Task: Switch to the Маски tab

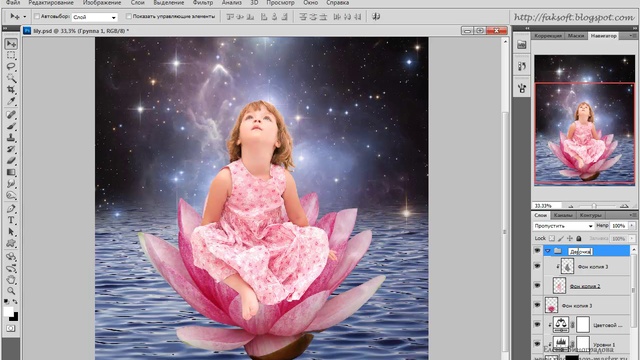Action: point(576,36)
